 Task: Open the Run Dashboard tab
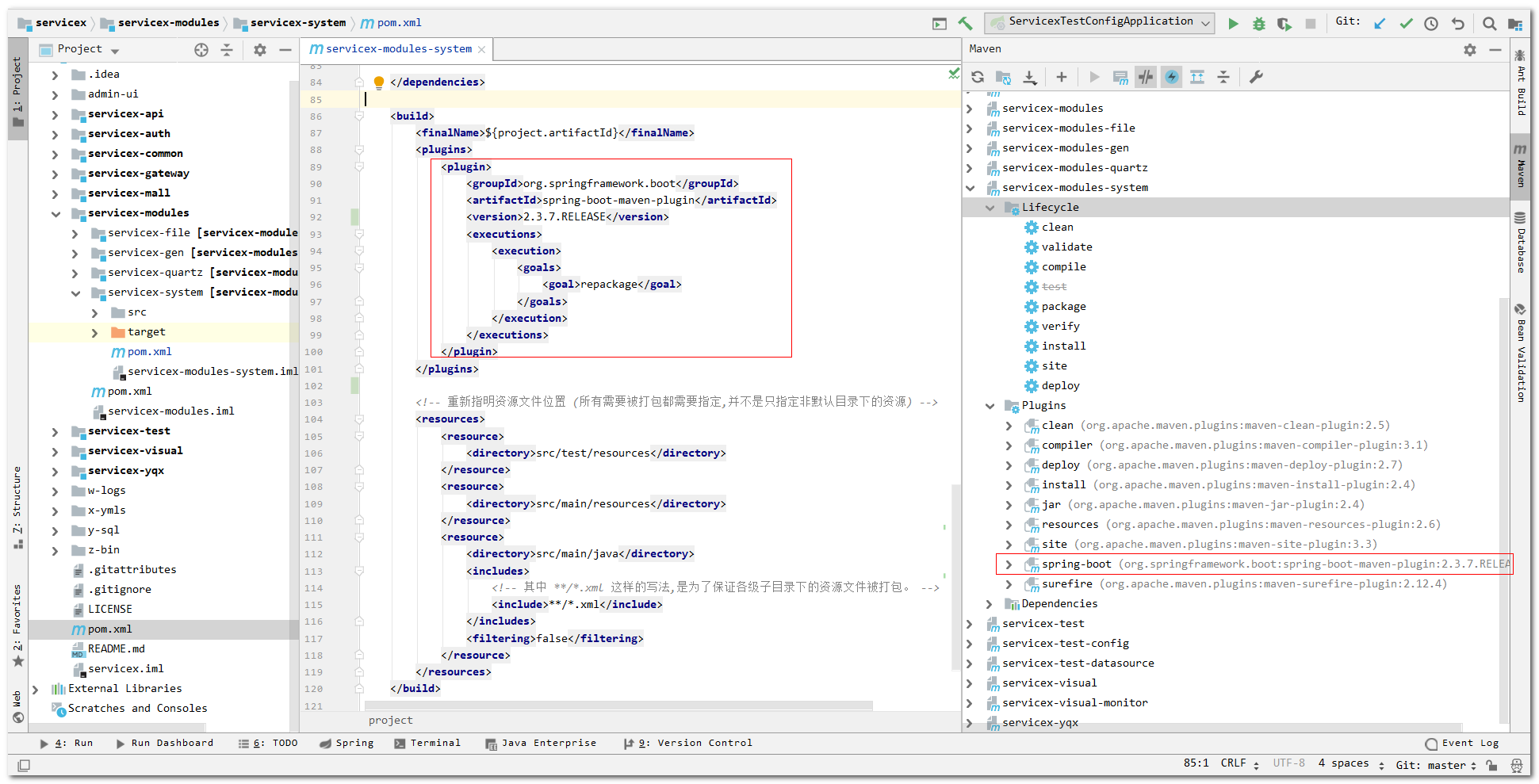[165, 744]
